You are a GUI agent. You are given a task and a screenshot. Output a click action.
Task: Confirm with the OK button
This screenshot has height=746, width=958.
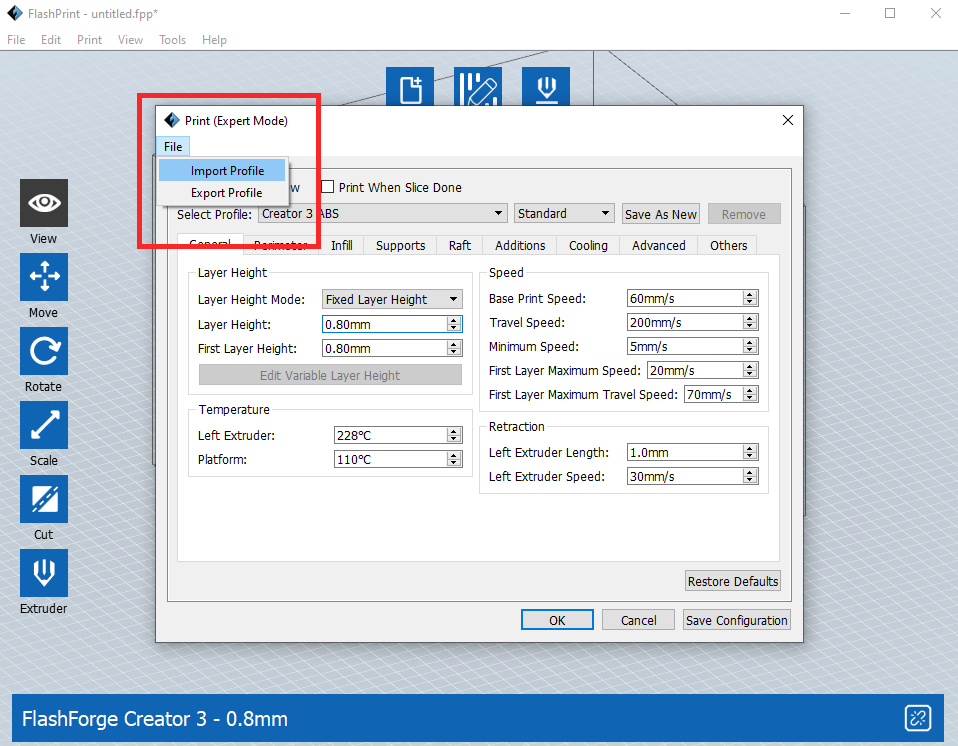pyautogui.click(x=557, y=620)
